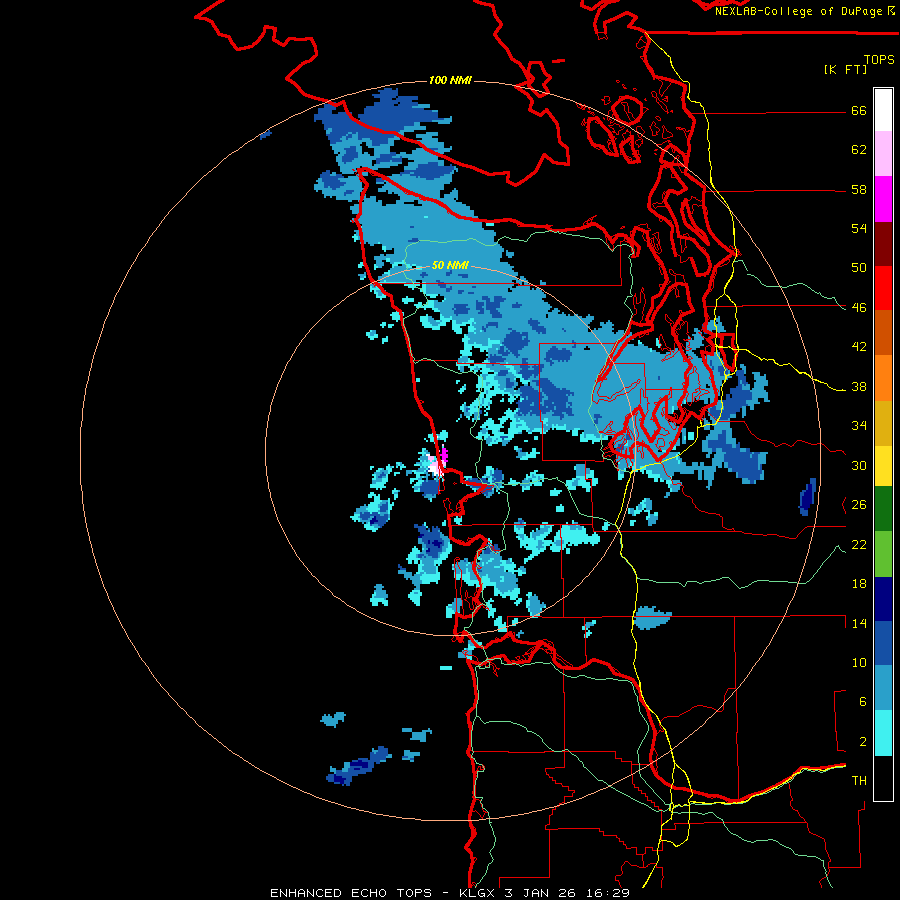The image size is (900, 900).
Task: Click the medium blue legend swatch
Action: point(883,643)
